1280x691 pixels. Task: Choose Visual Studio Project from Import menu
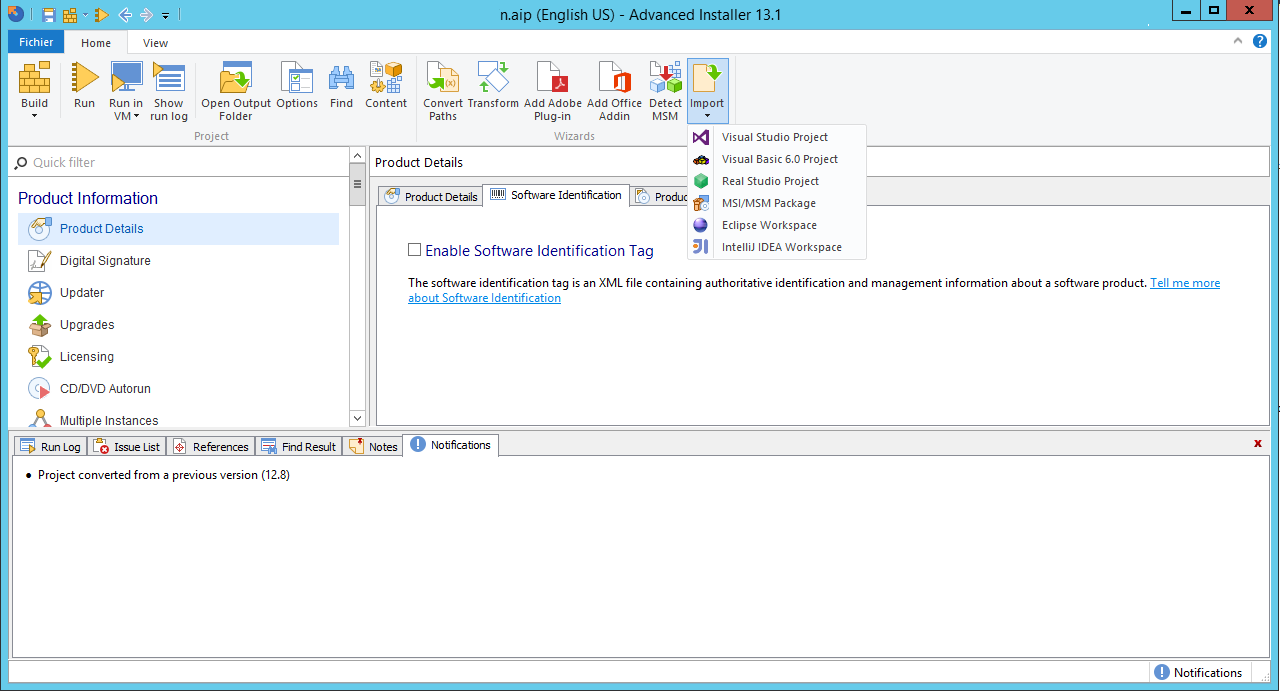(x=774, y=137)
